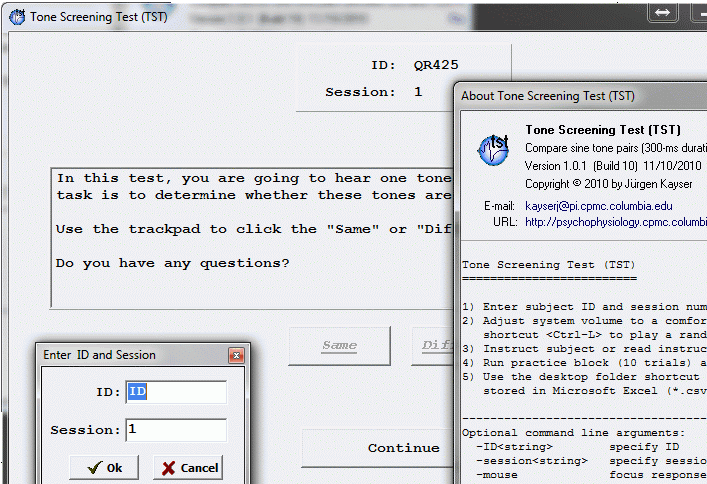Click the Different response button
The width and height of the screenshot is (707, 484).
[433, 346]
